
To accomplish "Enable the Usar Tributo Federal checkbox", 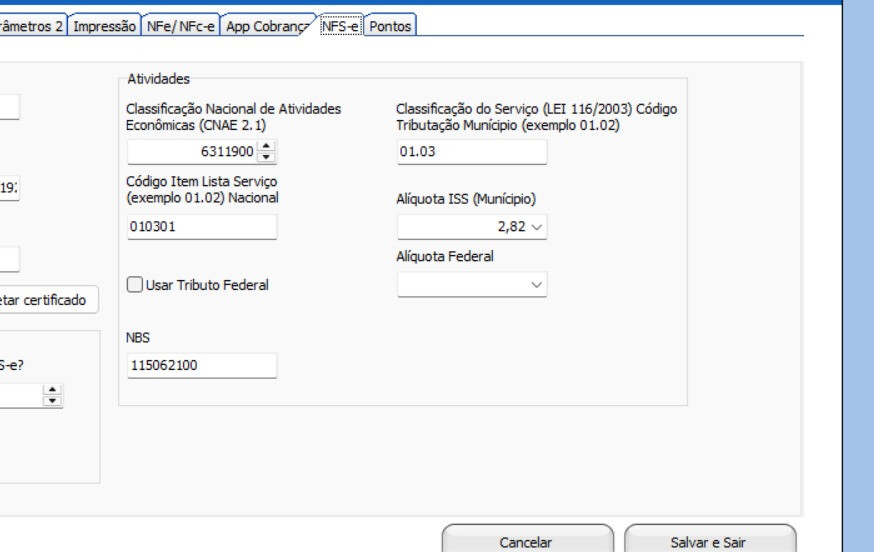I will [x=135, y=285].
